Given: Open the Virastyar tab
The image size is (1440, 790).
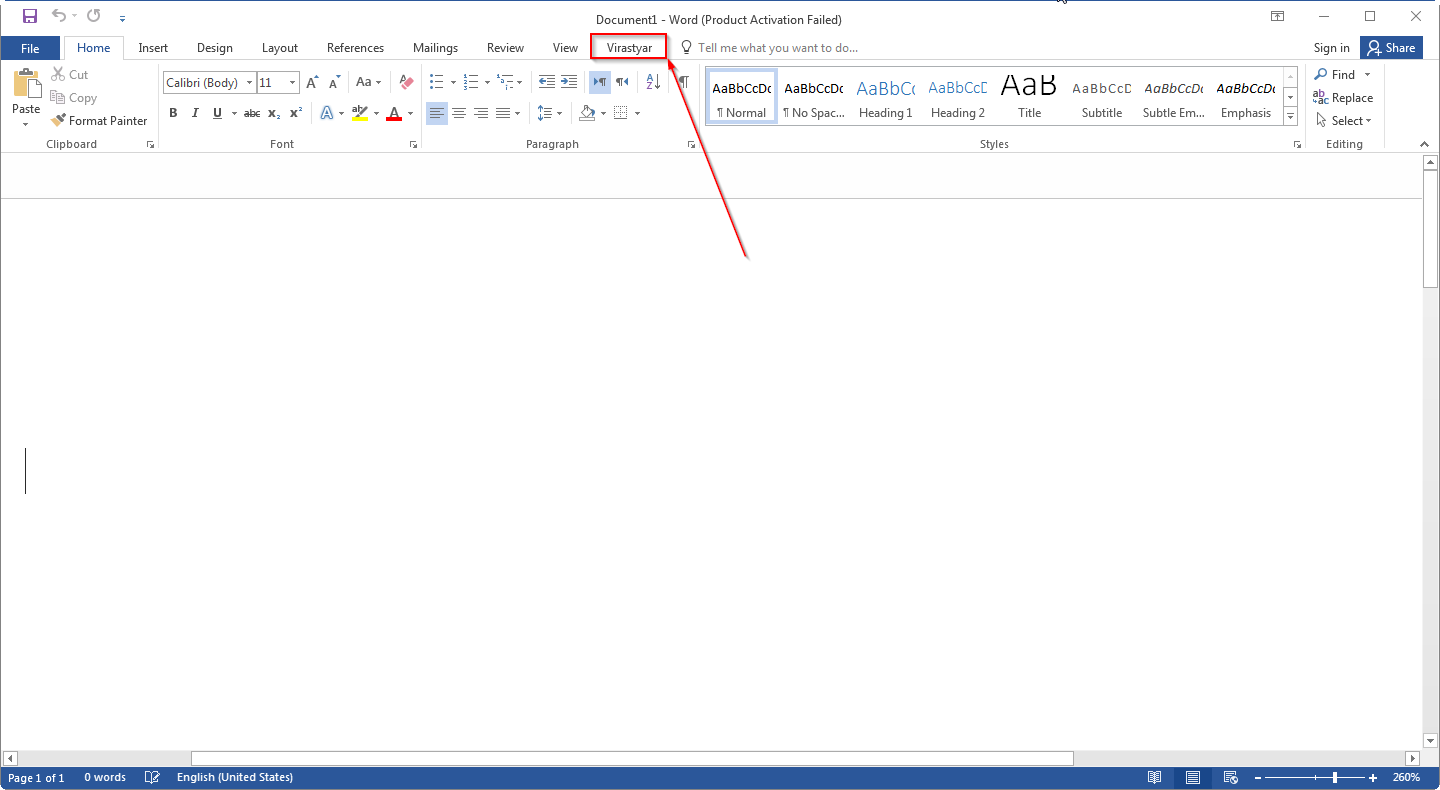Looking at the screenshot, I should [x=629, y=48].
